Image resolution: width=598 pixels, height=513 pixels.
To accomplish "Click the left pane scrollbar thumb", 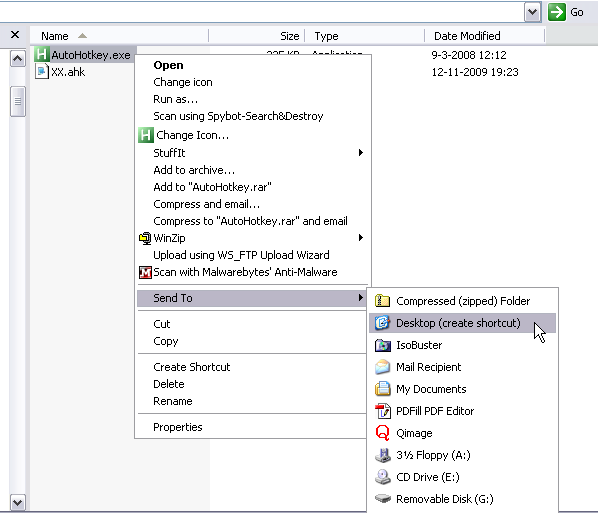I will click(x=18, y=101).
